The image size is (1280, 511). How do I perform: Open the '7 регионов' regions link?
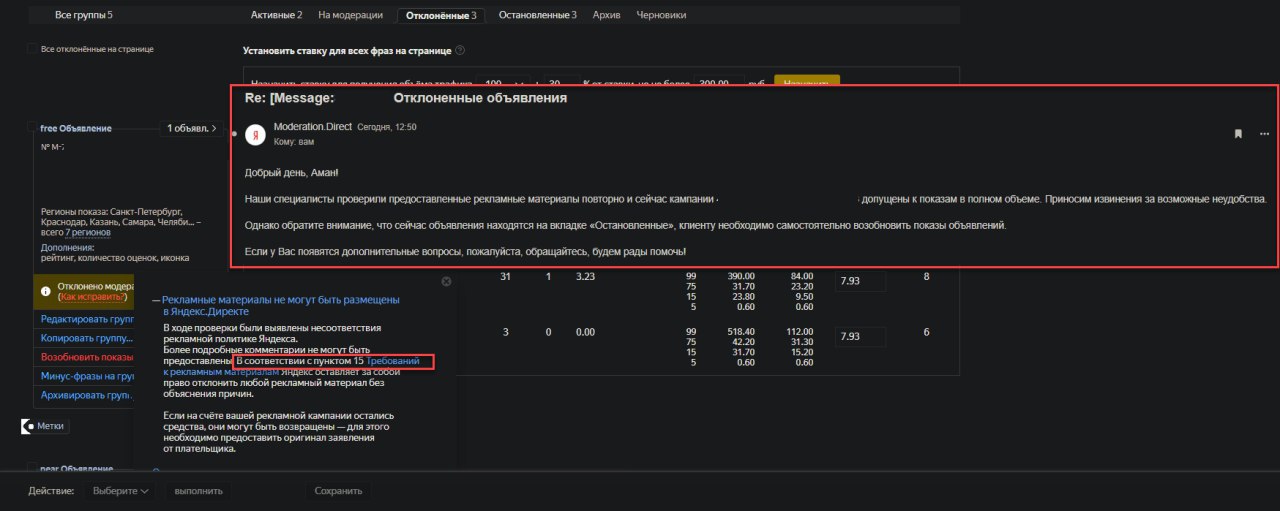(88, 232)
